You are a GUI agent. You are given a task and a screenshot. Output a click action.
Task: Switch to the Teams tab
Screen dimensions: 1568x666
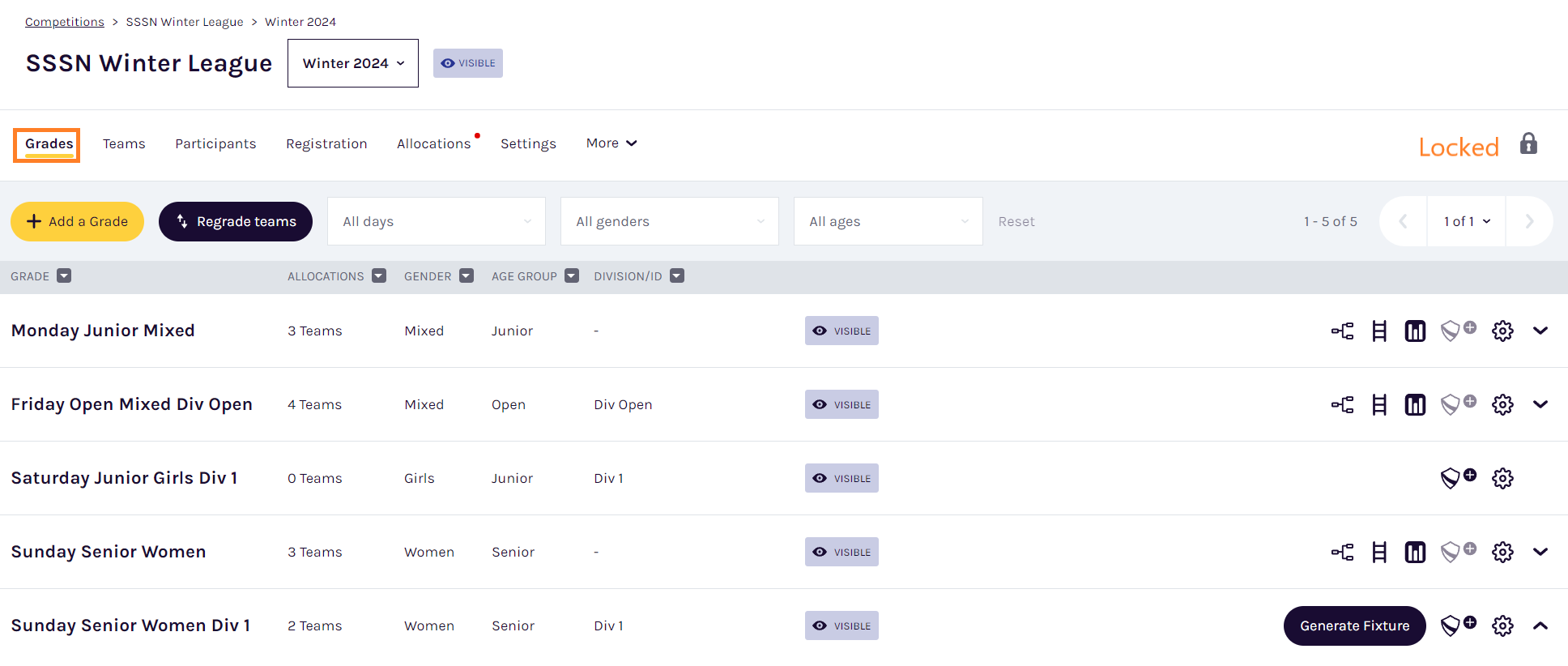[x=124, y=143]
